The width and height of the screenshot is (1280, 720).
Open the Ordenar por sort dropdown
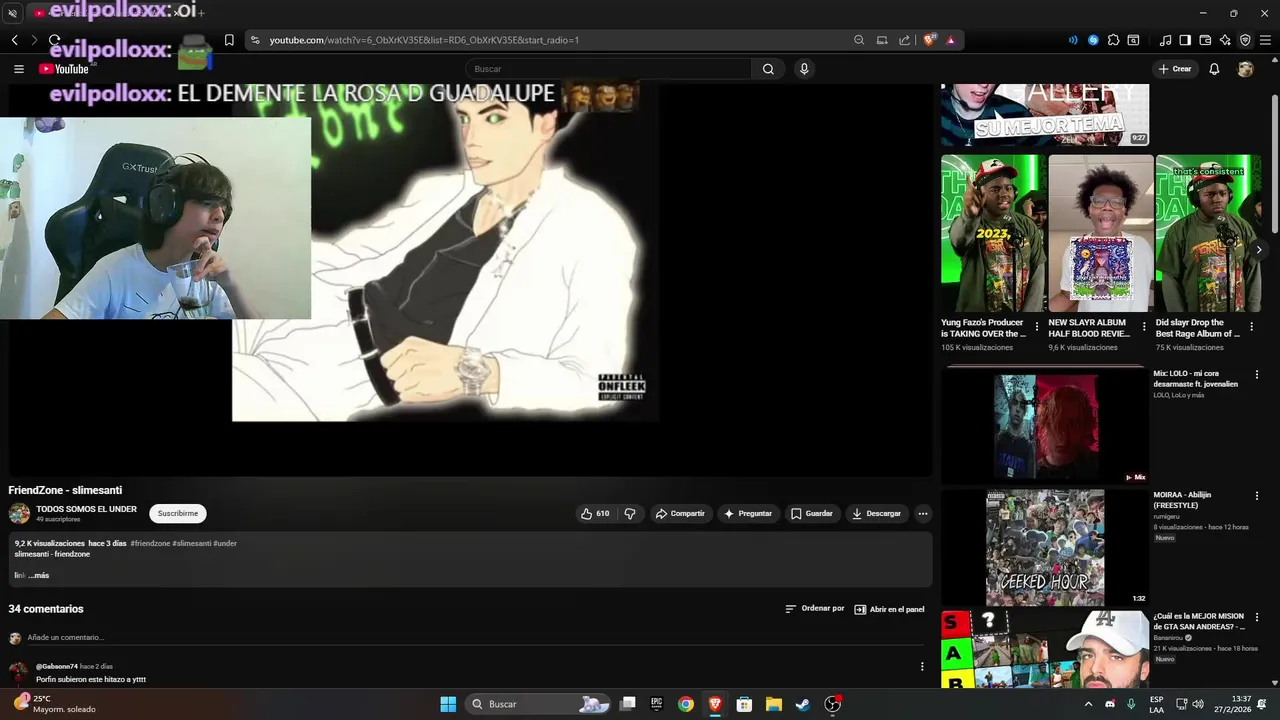point(814,608)
